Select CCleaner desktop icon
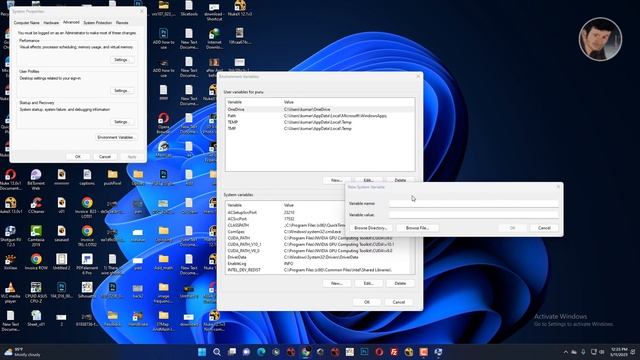Screen dimensions: 640x360 [x=36, y=206]
